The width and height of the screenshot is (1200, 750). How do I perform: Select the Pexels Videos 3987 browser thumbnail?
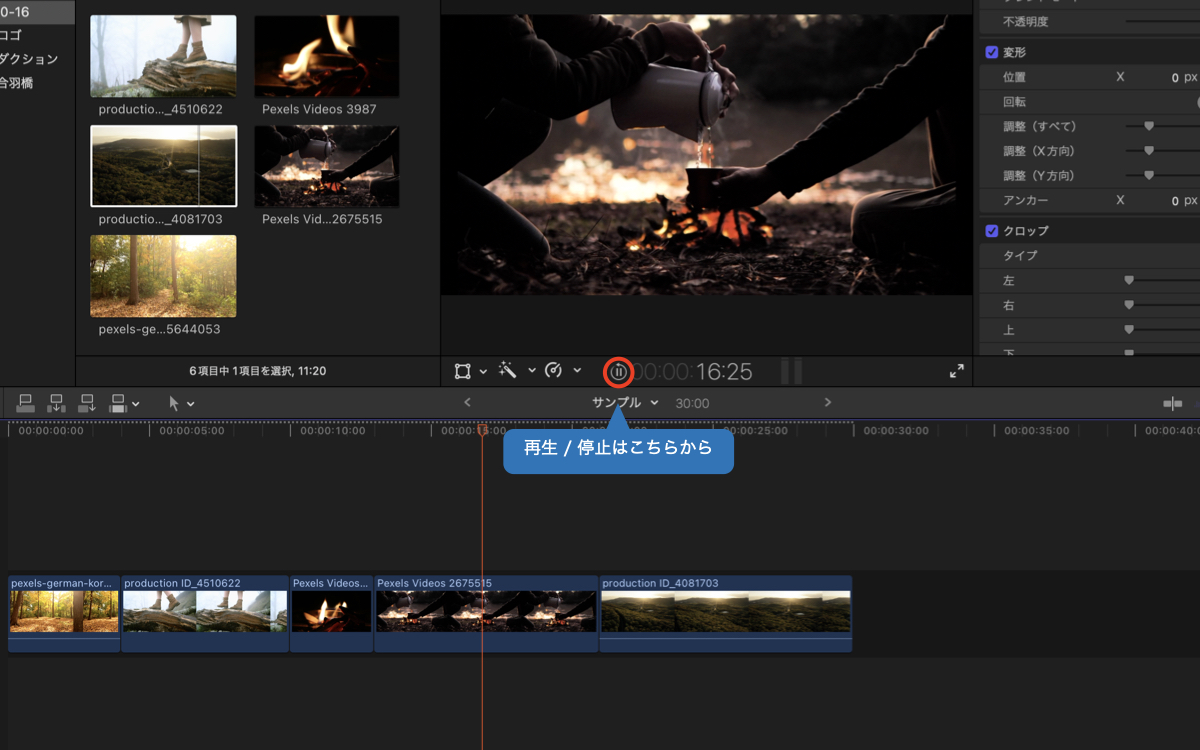pos(327,56)
